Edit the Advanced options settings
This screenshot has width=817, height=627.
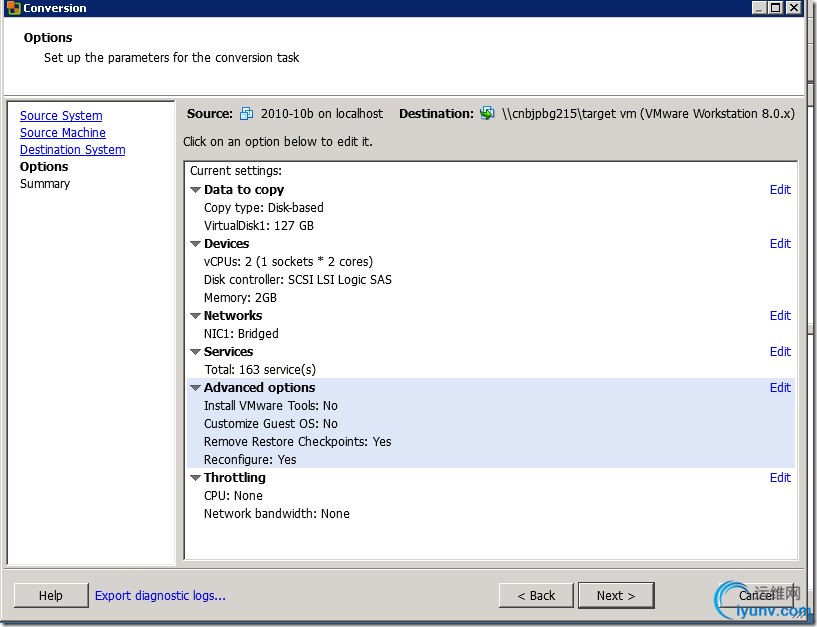pos(780,387)
